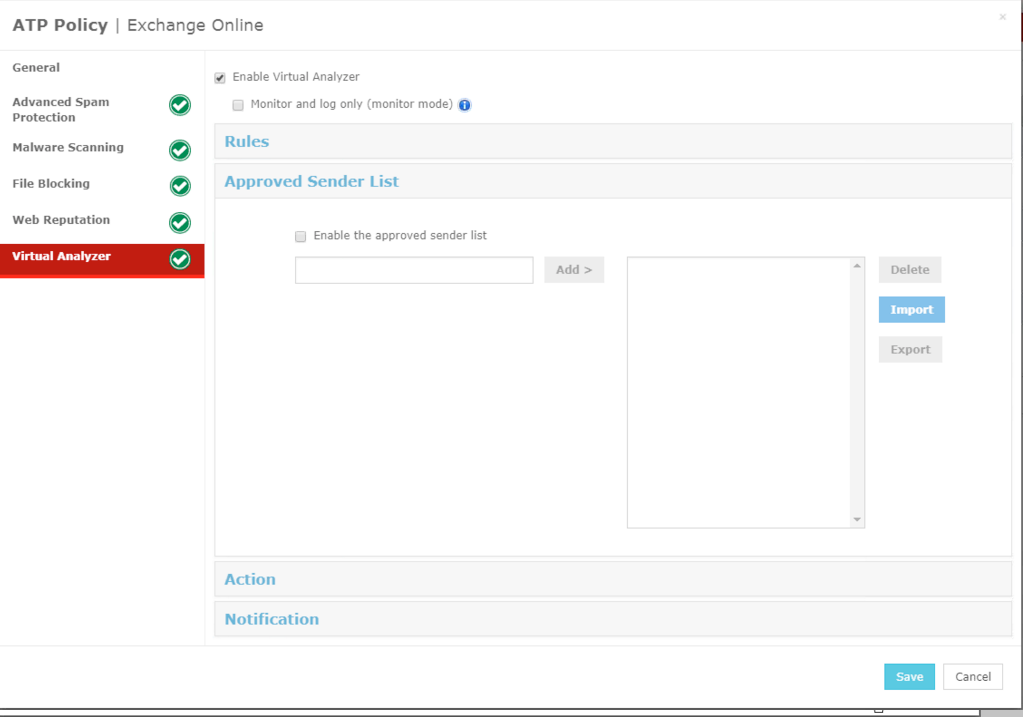Enable the approved sender list checkbox
1023x717 pixels.
click(x=301, y=236)
